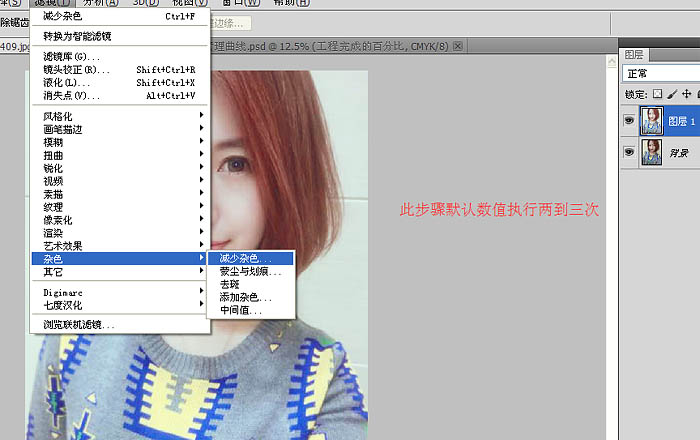
Task: Switch to the 图层 panel tab
Action: tap(634, 54)
